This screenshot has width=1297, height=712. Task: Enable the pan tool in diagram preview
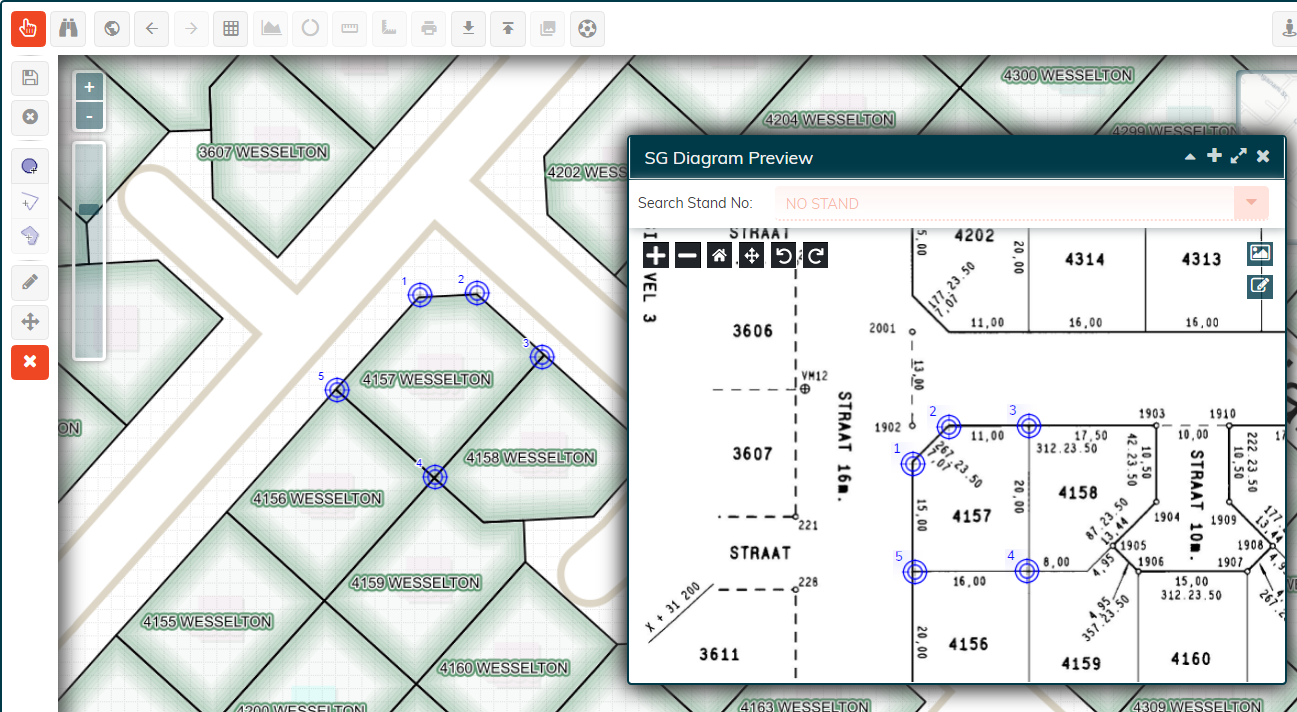pos(751,255)
